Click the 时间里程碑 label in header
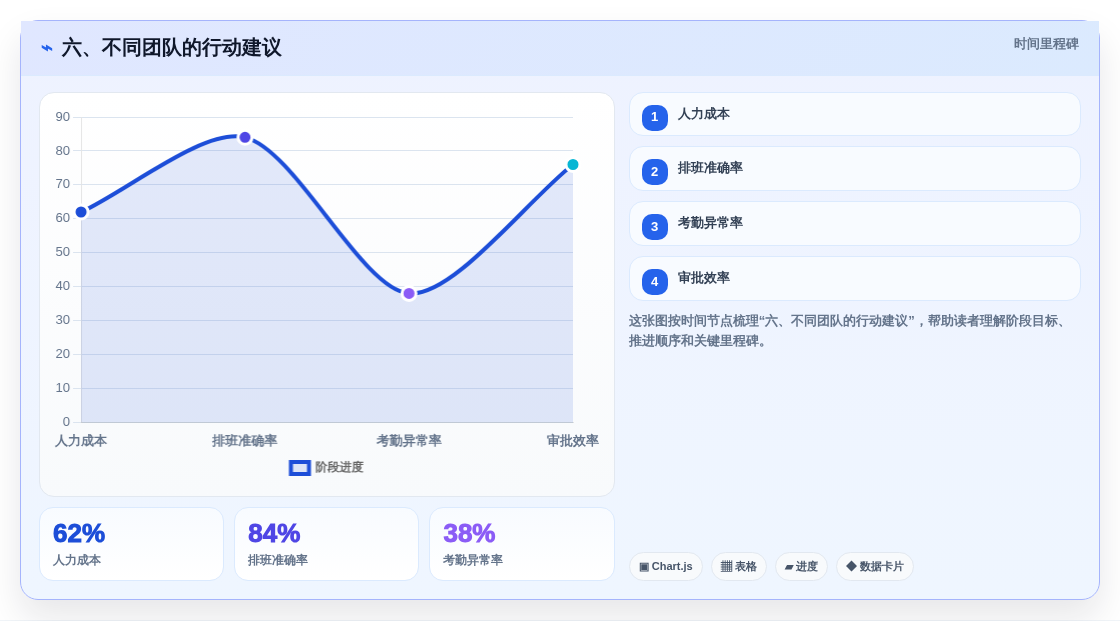 click(1046, 44)
